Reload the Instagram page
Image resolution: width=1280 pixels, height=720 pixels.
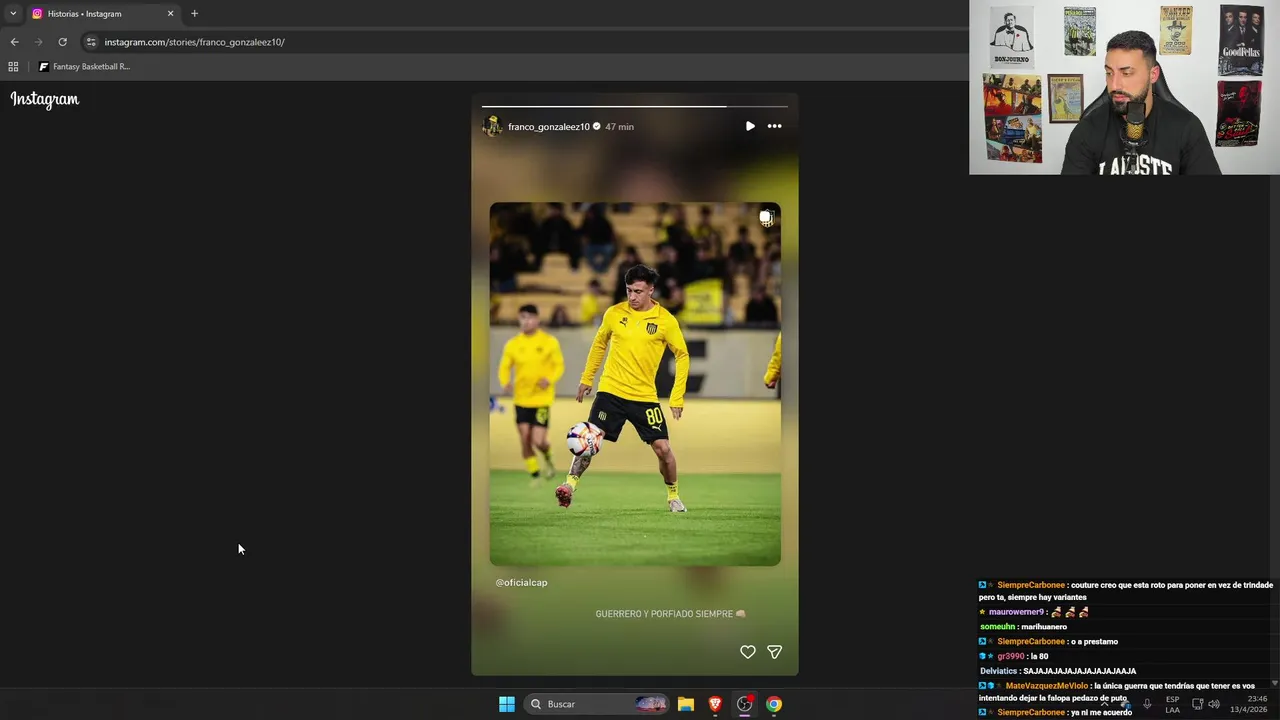click(x=62, y=42)
